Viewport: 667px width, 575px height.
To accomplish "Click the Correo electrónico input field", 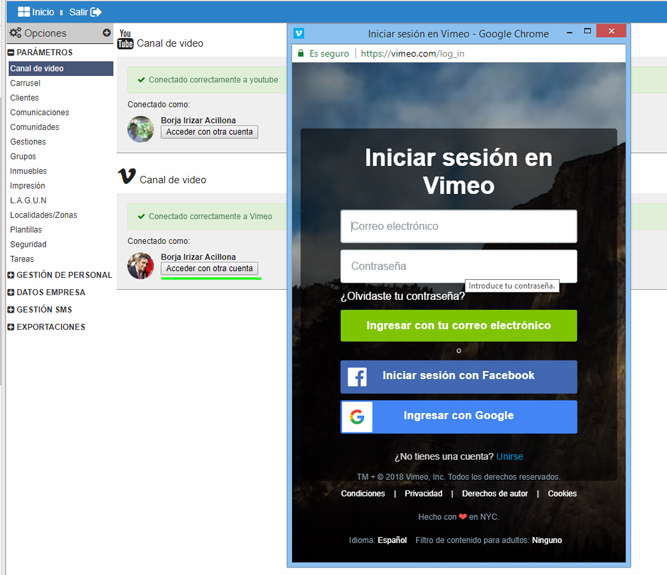I will pos(459,226).
